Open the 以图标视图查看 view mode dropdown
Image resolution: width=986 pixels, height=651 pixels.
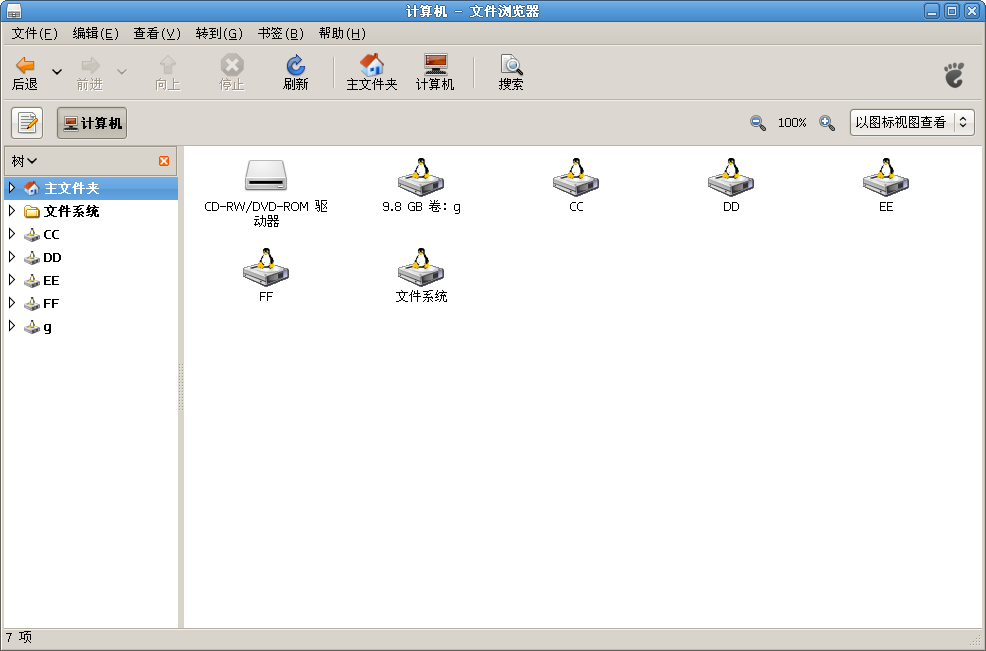click(912, 123)
